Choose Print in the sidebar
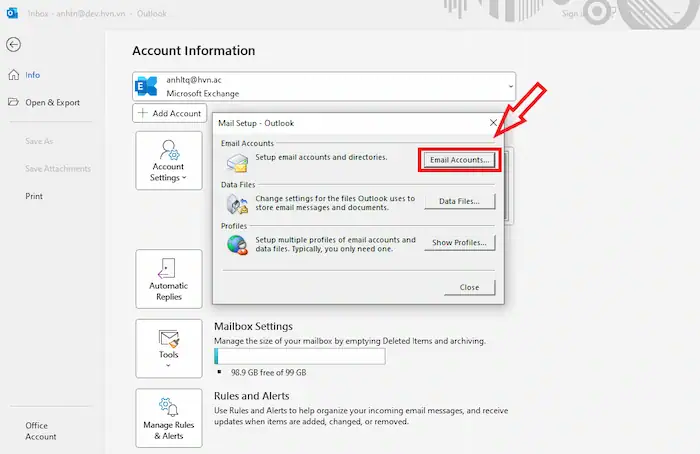Image resolution: width=700 pixels, height=454 pixels. (x=34, y=196)
